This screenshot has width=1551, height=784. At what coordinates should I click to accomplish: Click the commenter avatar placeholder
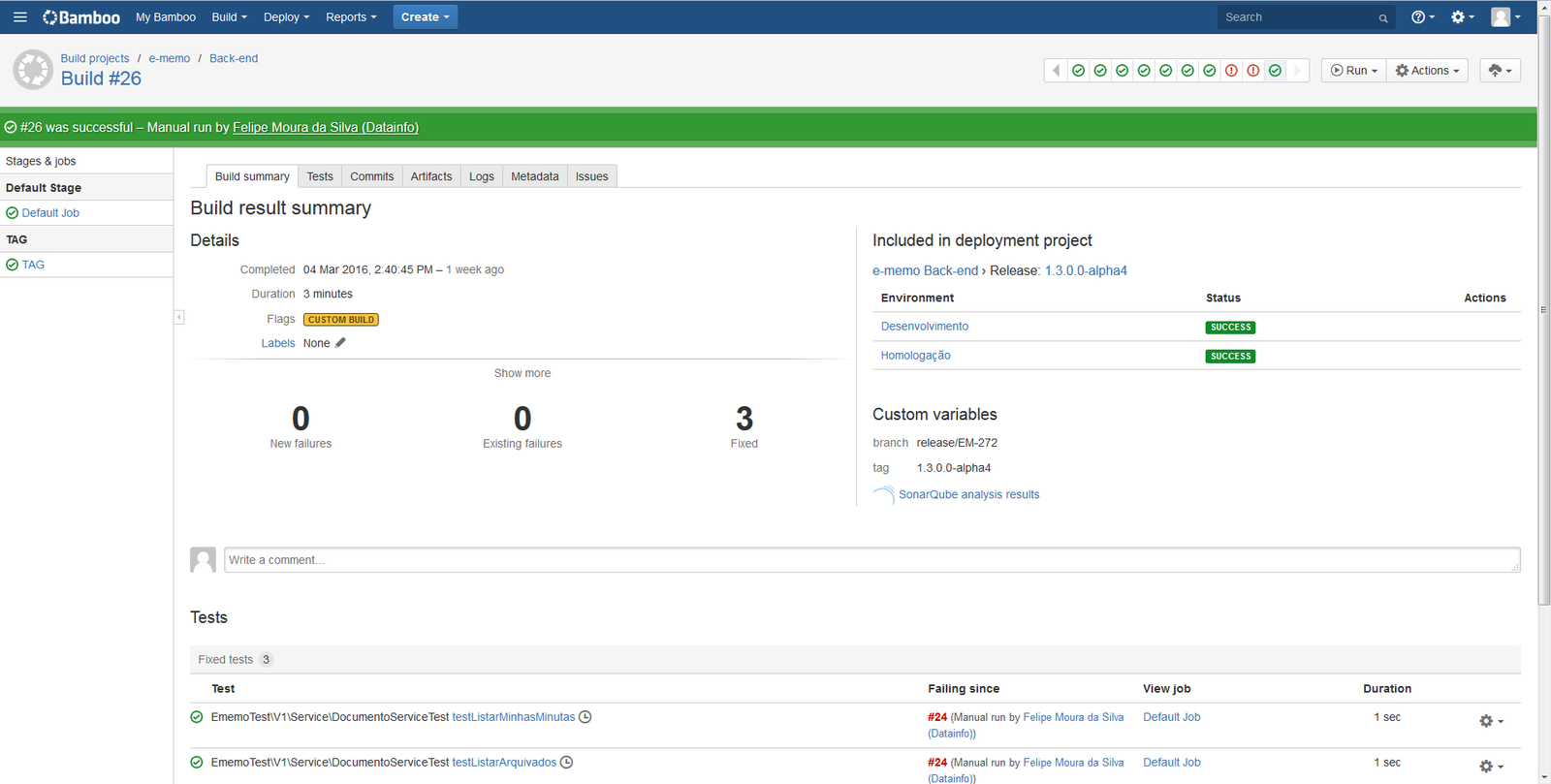coord(204,560)
